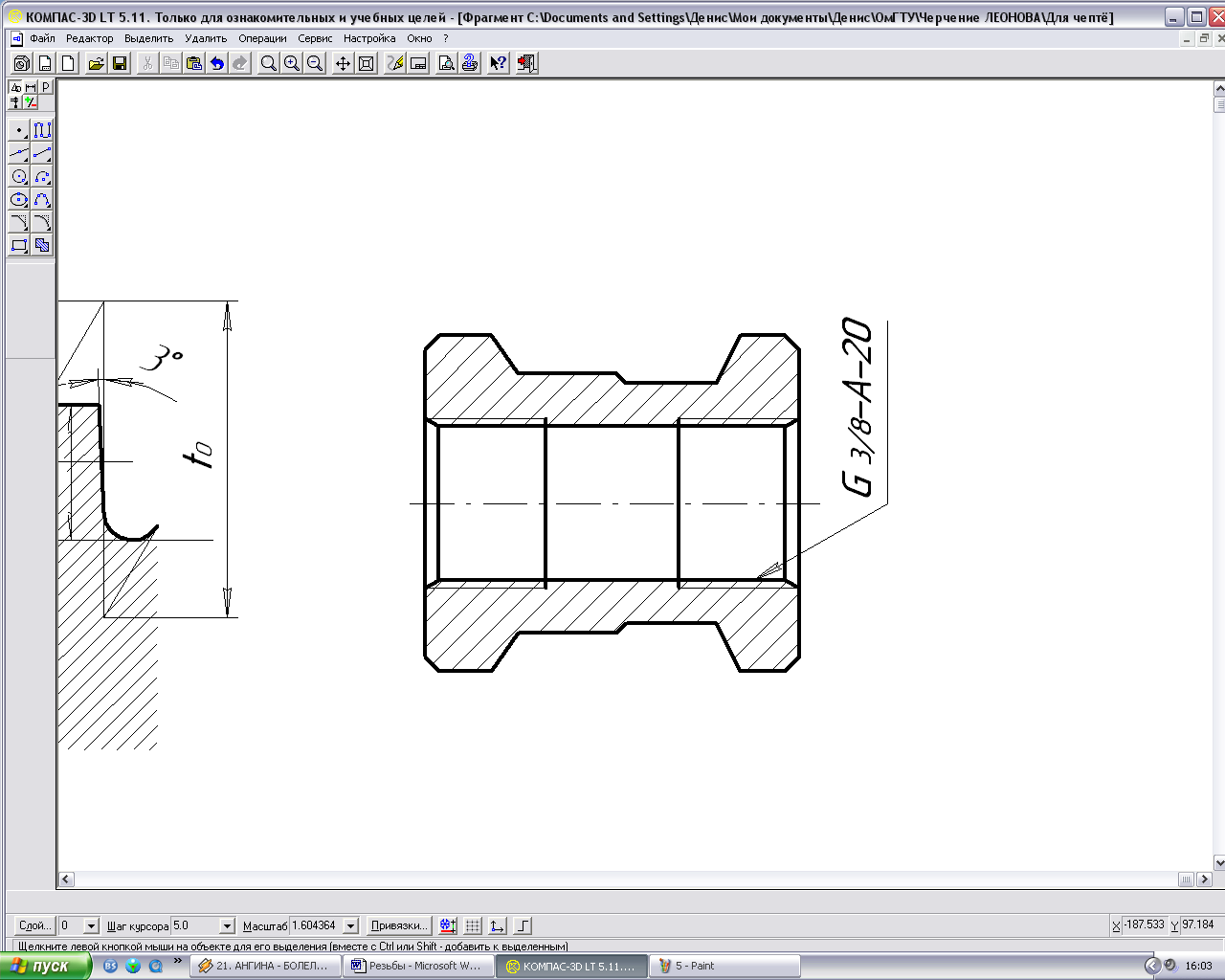
Task: Undo last action with blue arrow
Action: pos(217,63)
